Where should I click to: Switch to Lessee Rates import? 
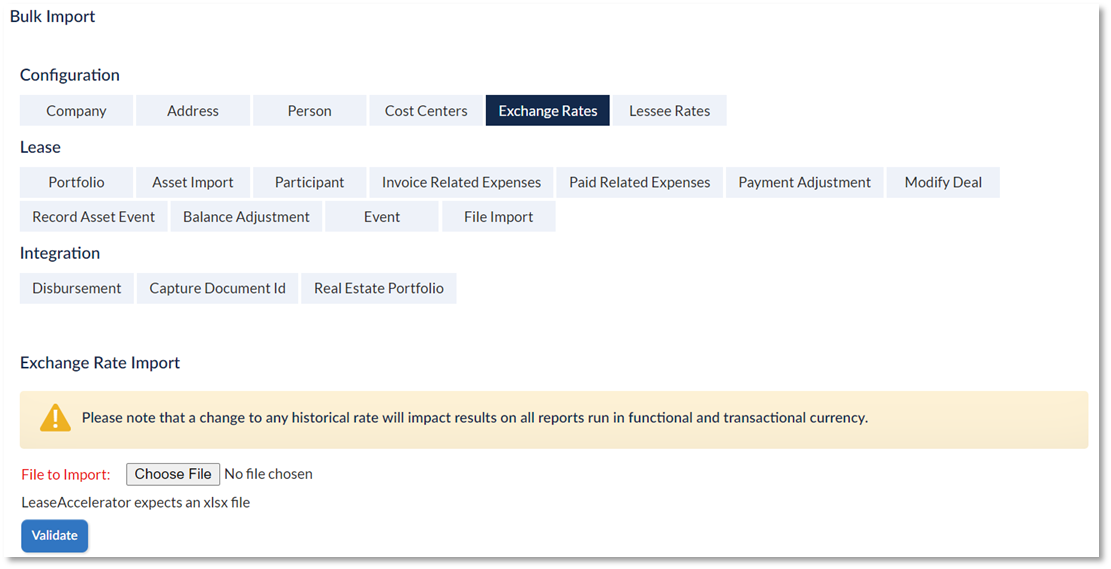[670, 111]
